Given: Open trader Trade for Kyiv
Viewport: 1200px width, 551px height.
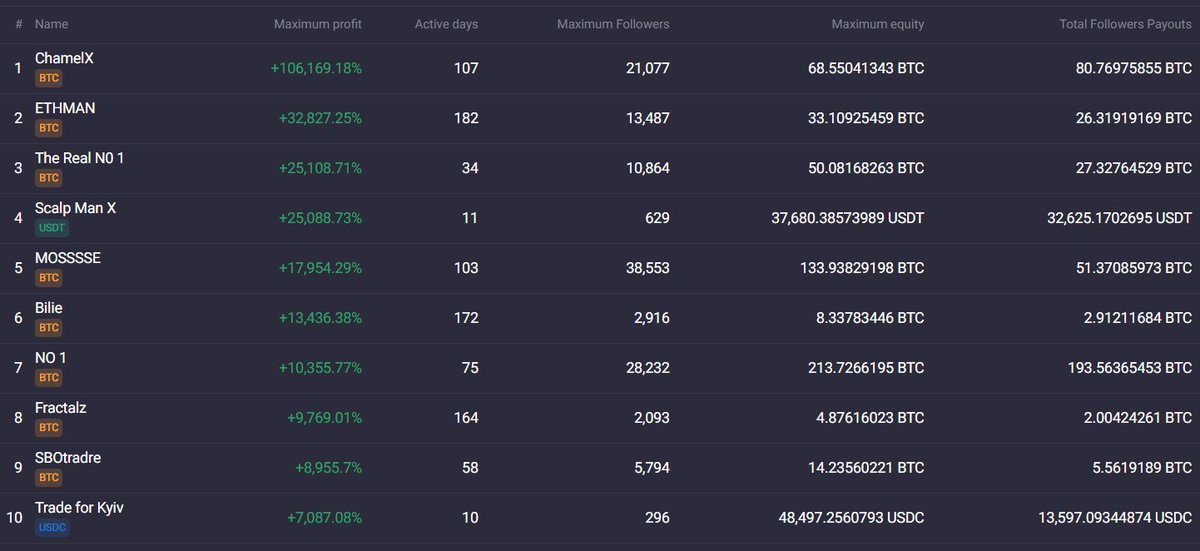Looking at the screenshot, I should (79, 508).
